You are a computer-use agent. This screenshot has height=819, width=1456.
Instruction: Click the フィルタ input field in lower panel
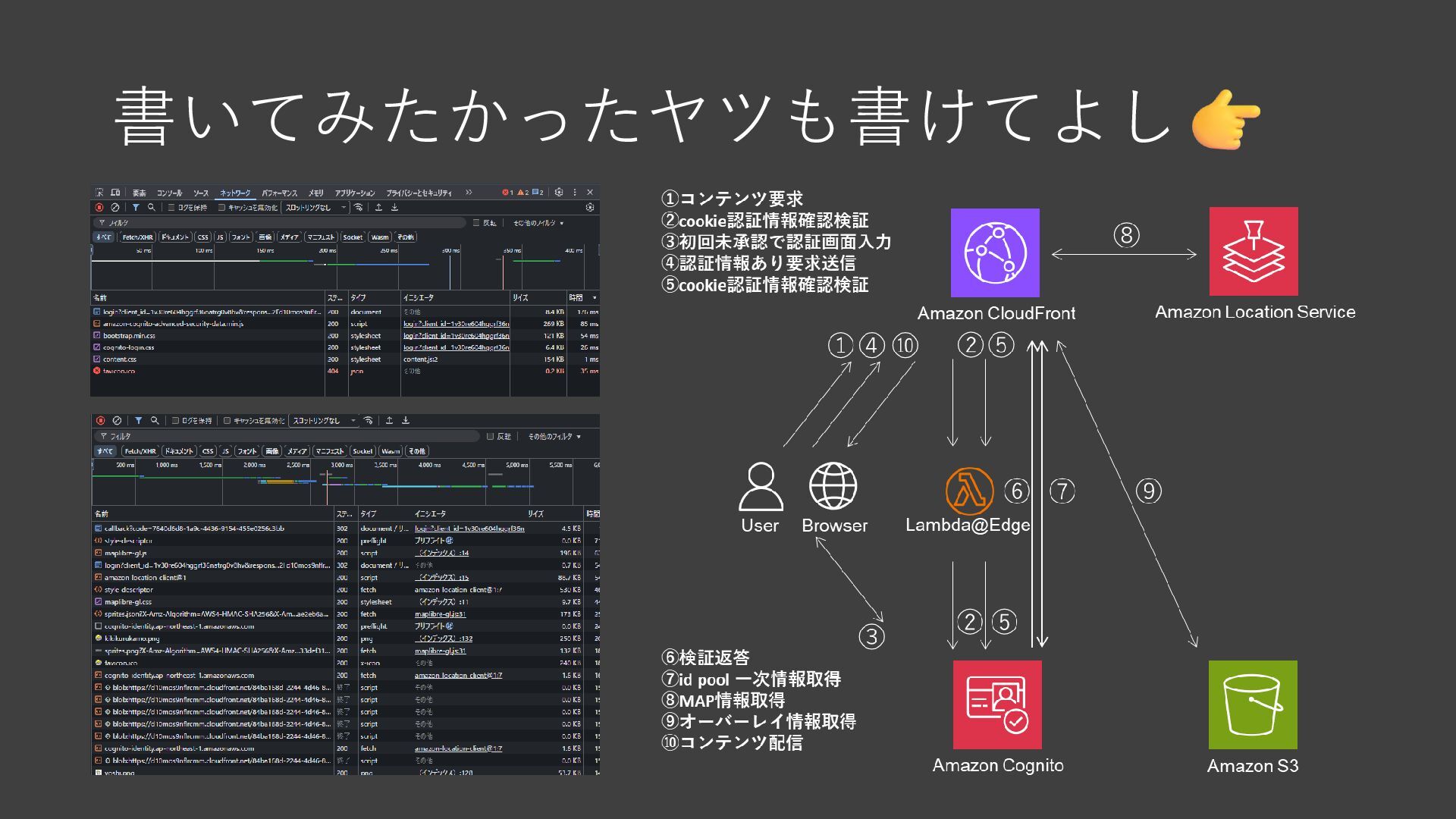288,436
